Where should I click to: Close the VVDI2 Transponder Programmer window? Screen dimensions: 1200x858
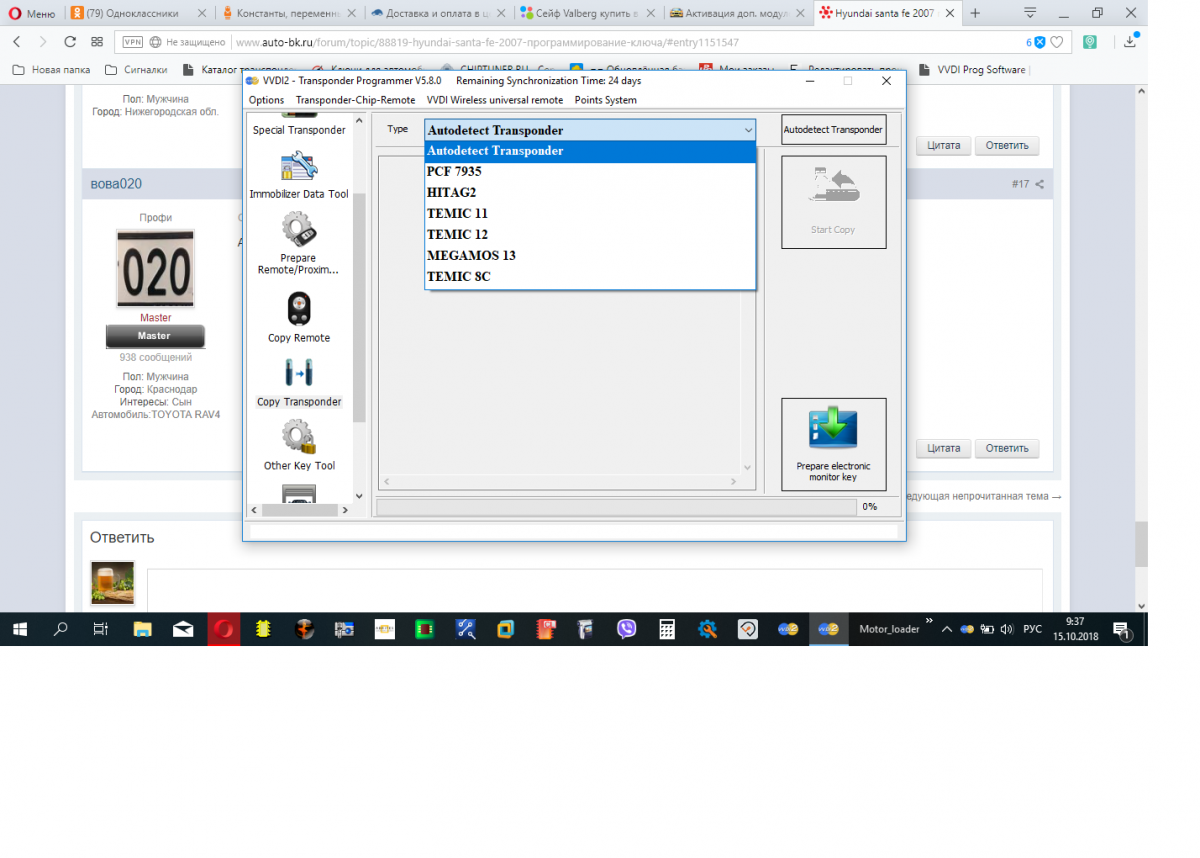pyautogui.click(x=886, y=81)
